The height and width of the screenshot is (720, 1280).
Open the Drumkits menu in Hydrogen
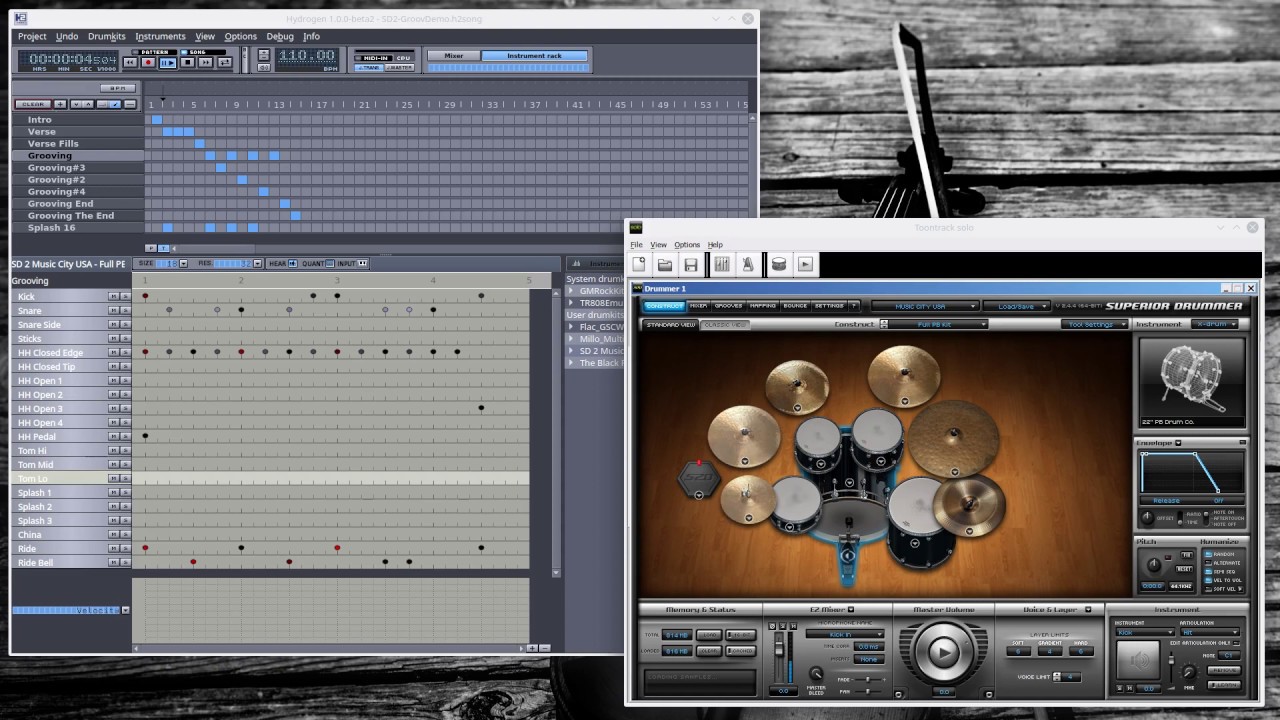[107, 36]
